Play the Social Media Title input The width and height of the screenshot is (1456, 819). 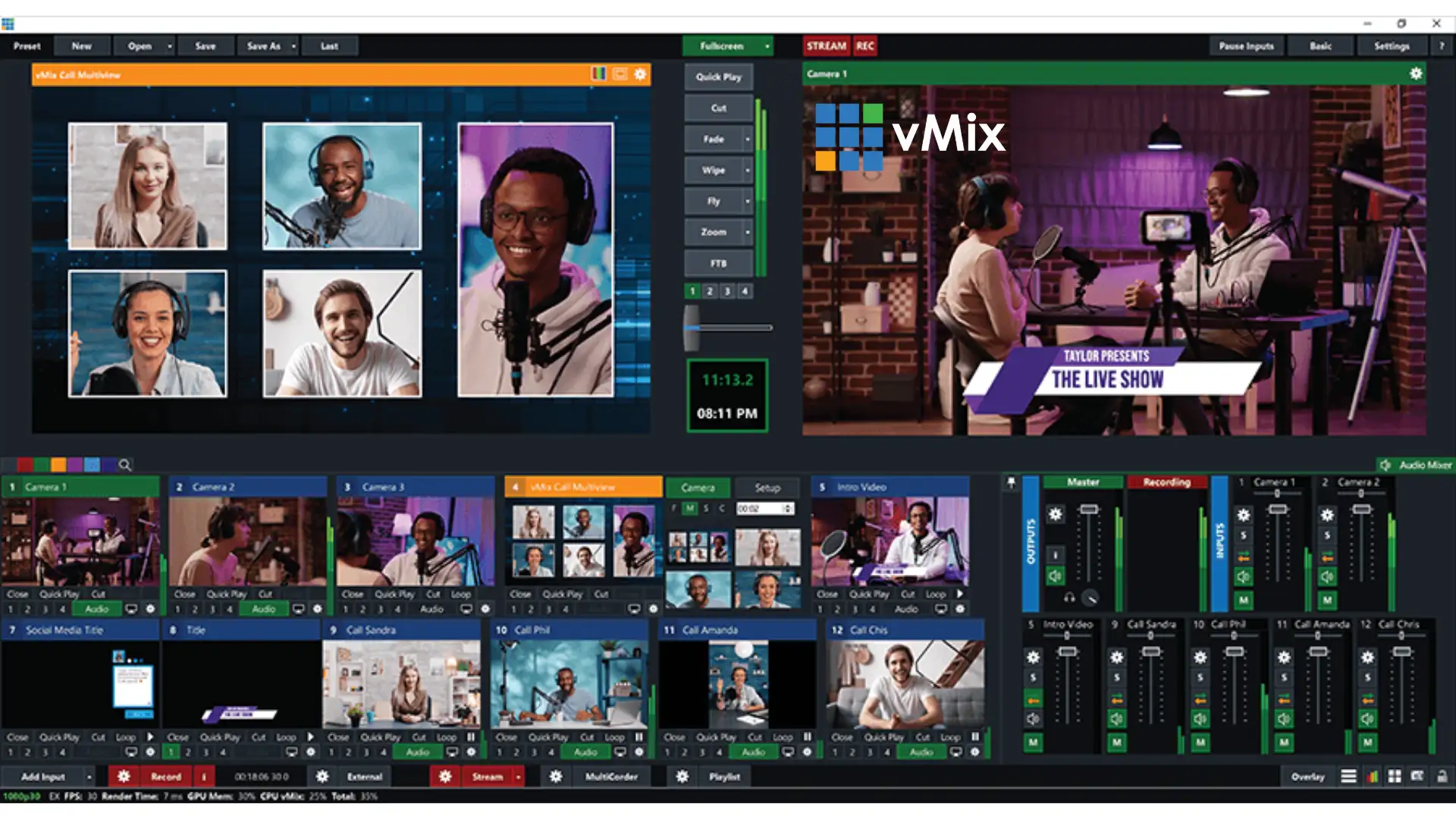(x=150, y=736)
